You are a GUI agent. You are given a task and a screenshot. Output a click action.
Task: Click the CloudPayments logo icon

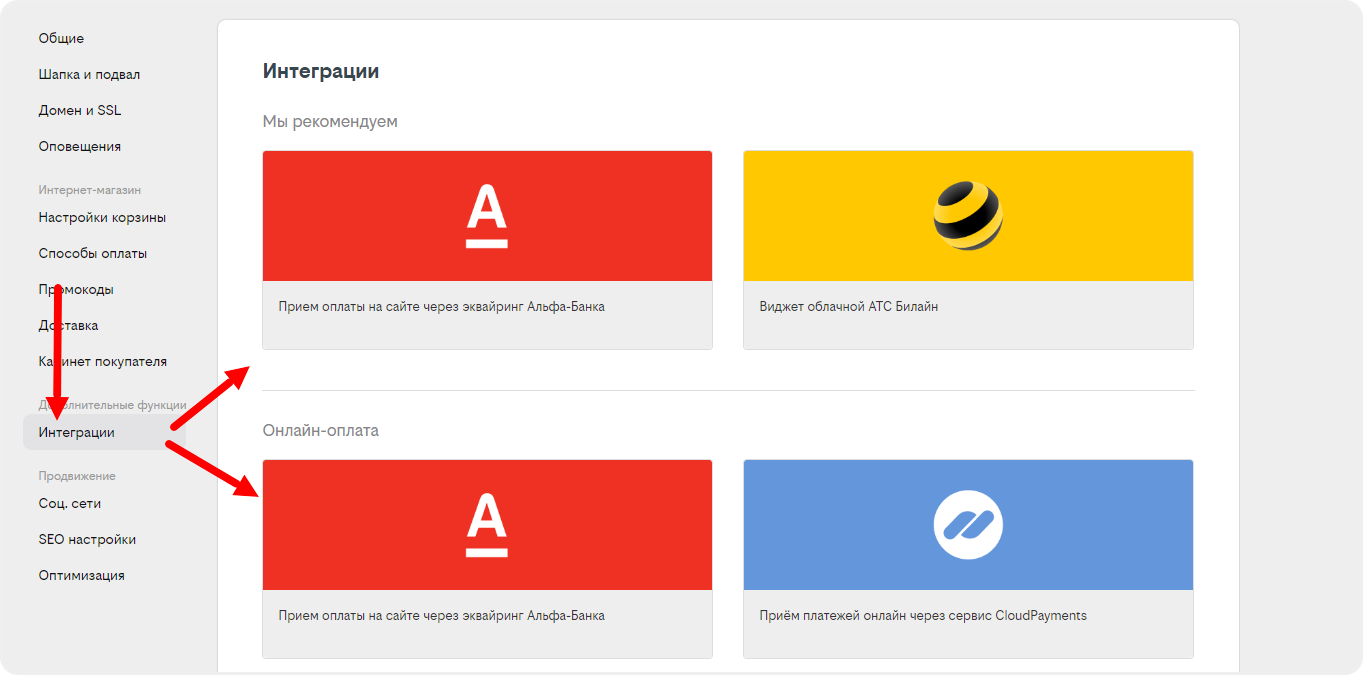tap(967, 525)
